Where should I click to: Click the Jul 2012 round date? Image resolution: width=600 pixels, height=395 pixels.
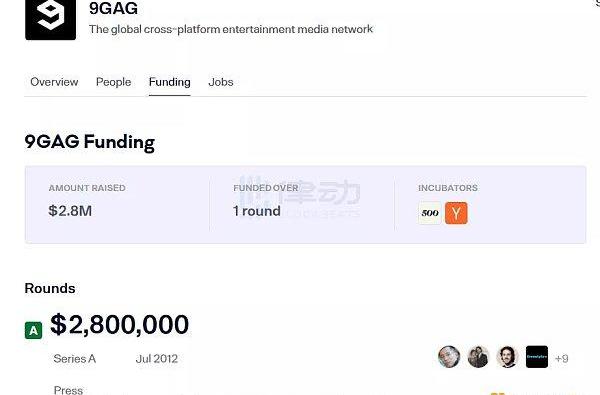click(x=157, y=359)
